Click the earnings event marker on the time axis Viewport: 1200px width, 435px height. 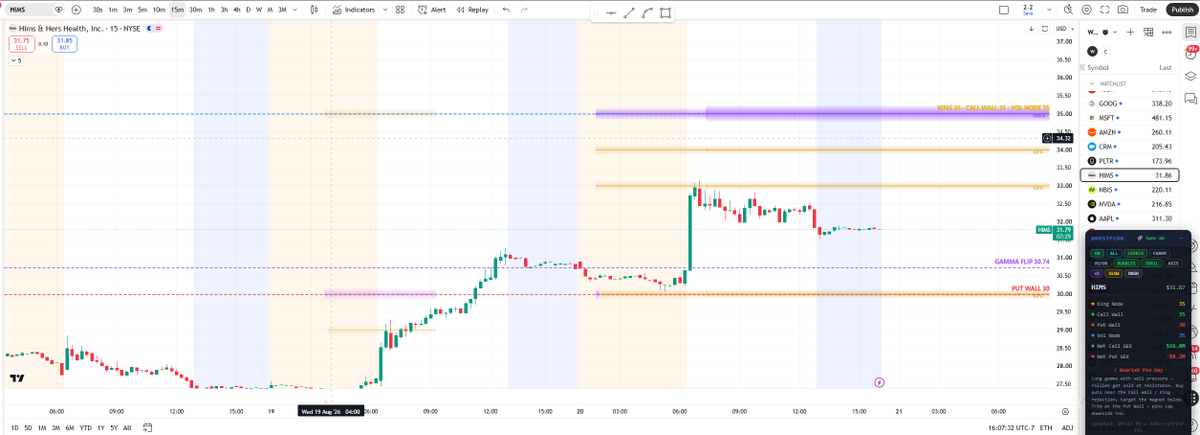tap(879, 382)
